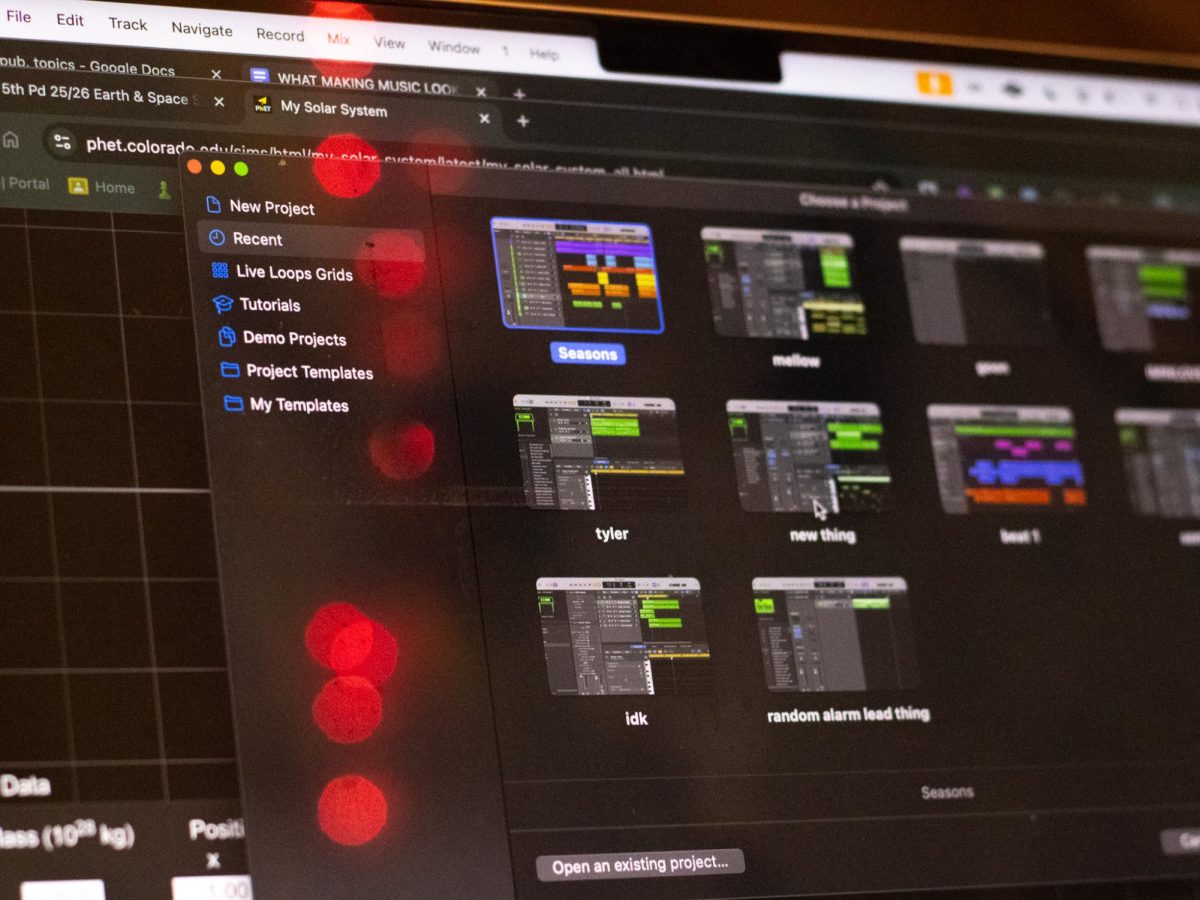Open the Portal bookmark

[28, 183]
